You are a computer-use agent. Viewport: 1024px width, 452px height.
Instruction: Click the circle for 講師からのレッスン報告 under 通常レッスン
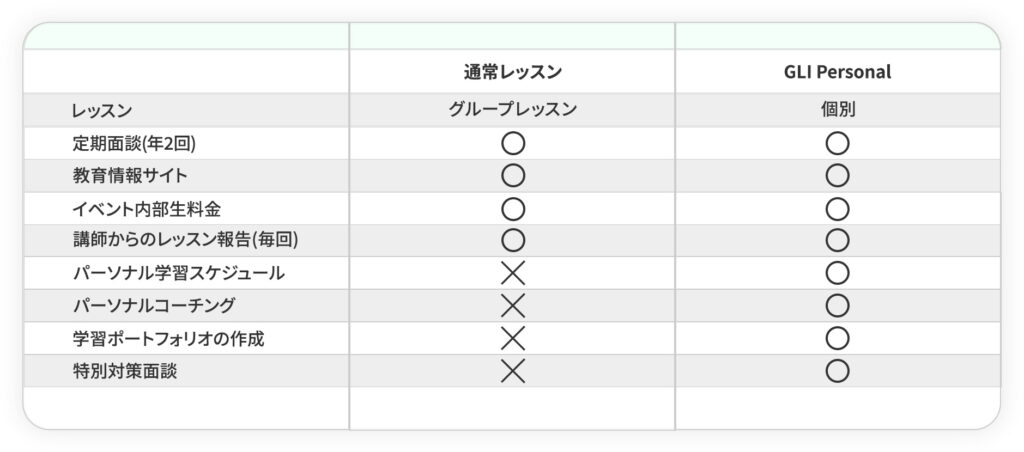(513, 240)
